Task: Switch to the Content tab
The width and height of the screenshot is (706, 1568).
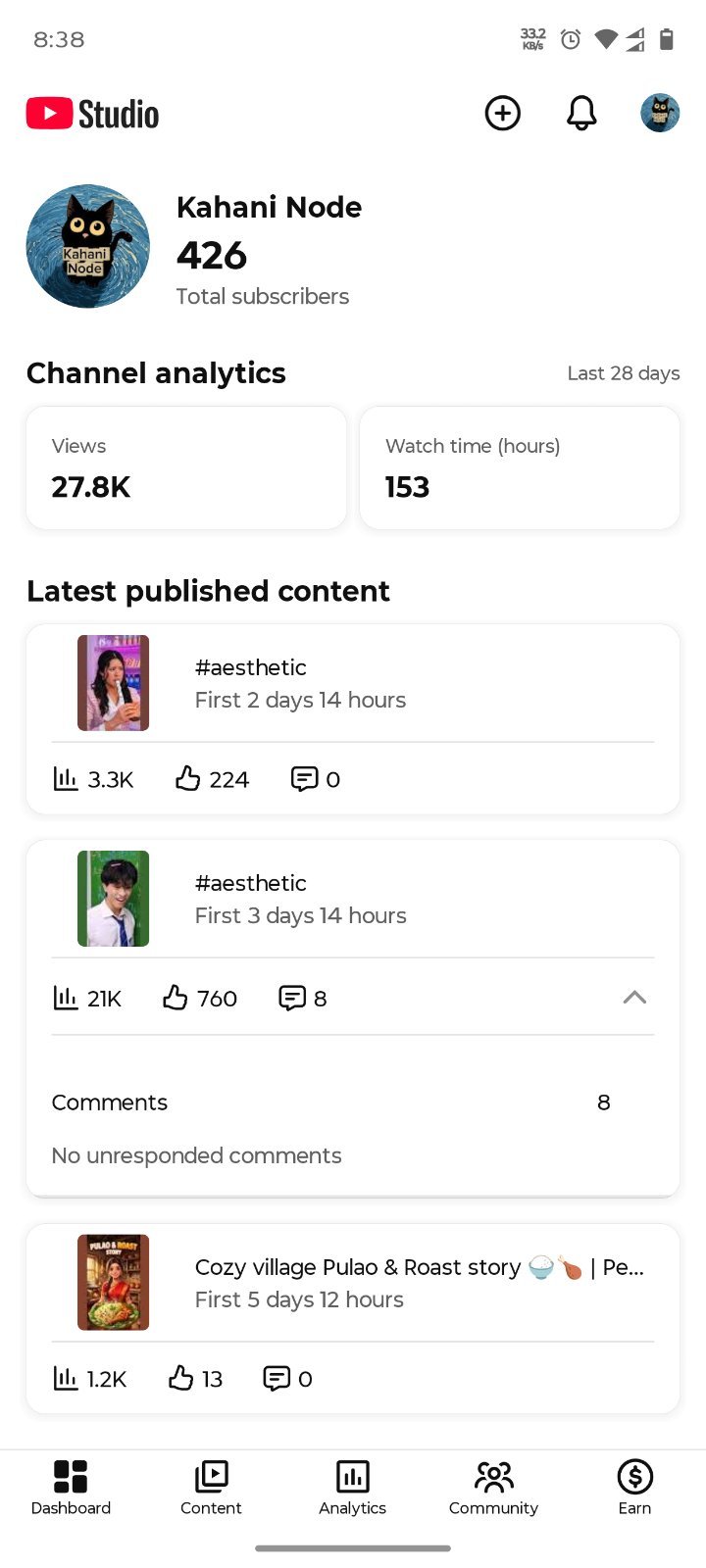Action: click(211, 1488)
